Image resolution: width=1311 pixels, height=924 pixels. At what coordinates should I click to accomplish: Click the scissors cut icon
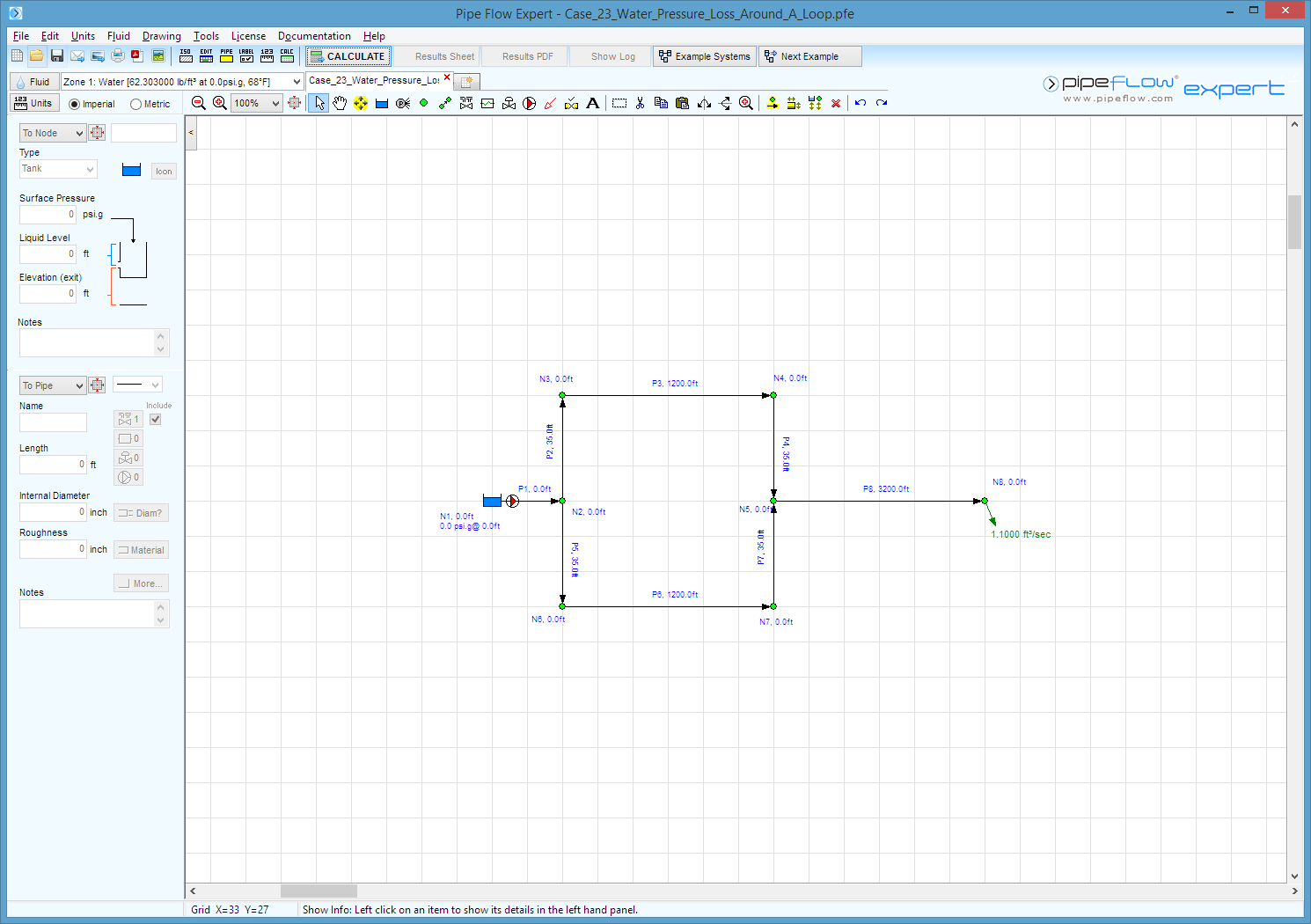click(640, 103)
